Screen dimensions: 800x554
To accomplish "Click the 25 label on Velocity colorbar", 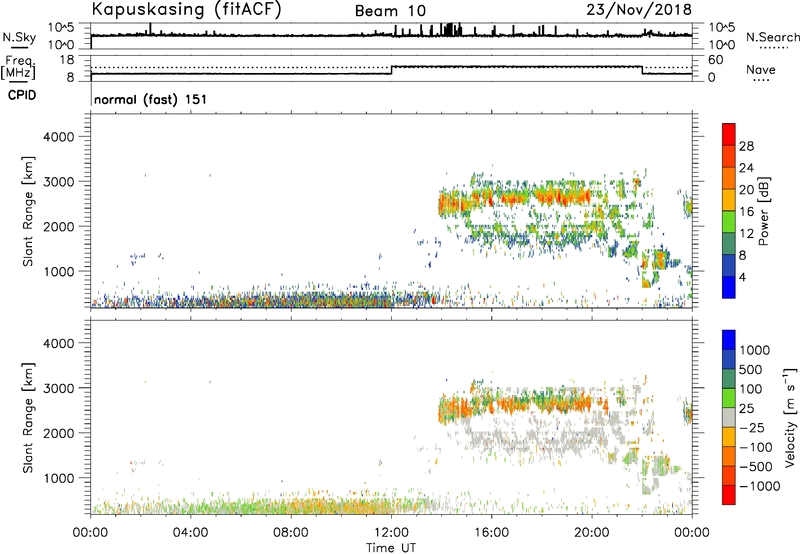I will [x=746, y=409].
